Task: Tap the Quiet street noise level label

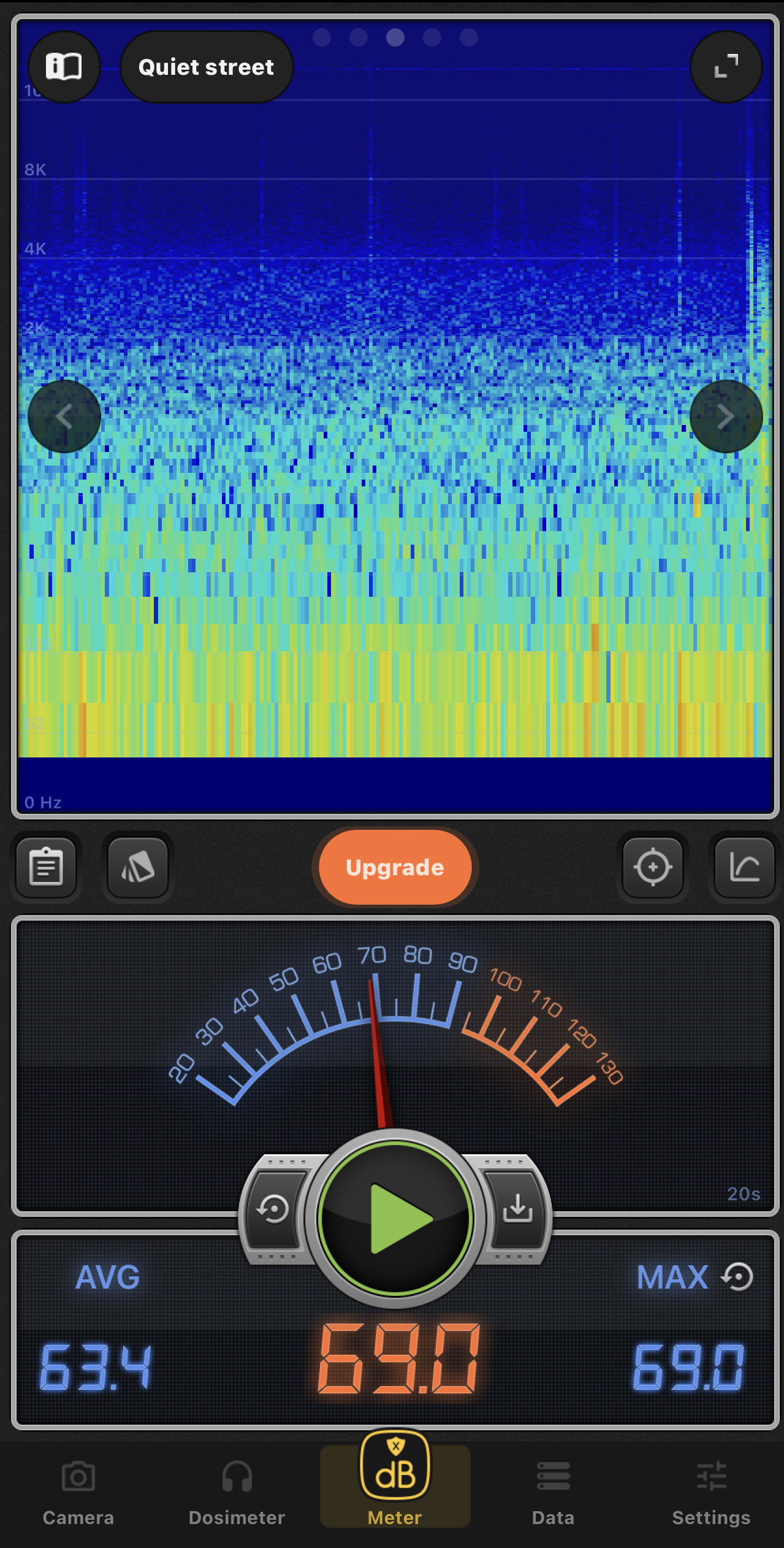Action: pyautogui.click(x=207, y=67)
